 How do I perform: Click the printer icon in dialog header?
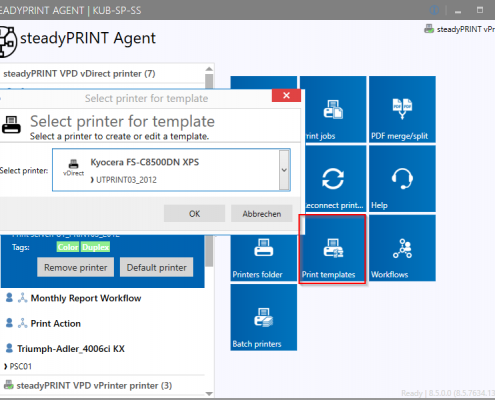tap(11, 125)
